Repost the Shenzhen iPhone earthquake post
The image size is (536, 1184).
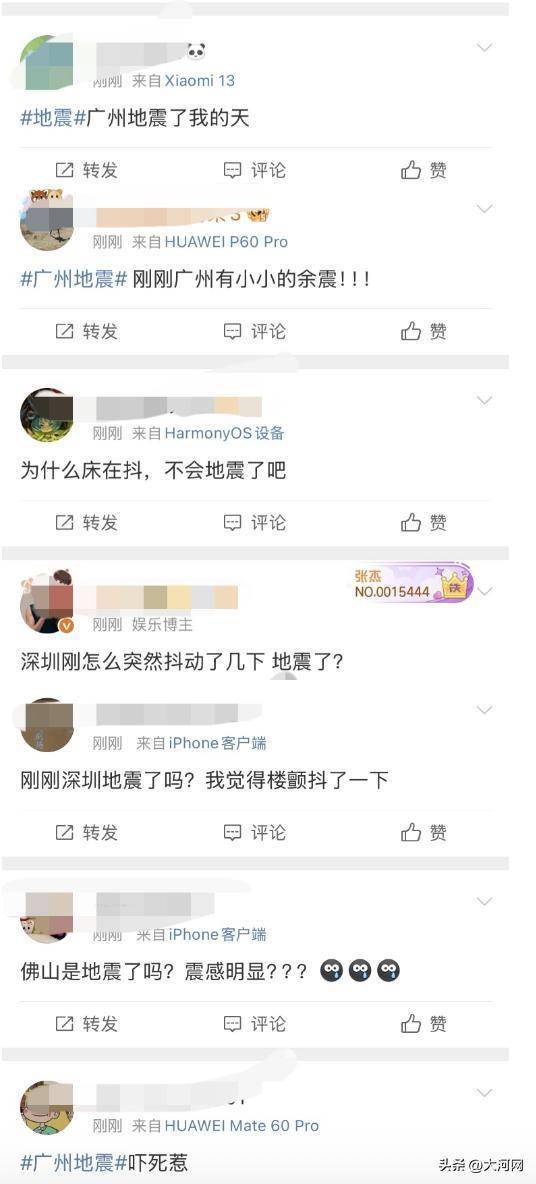87,833
